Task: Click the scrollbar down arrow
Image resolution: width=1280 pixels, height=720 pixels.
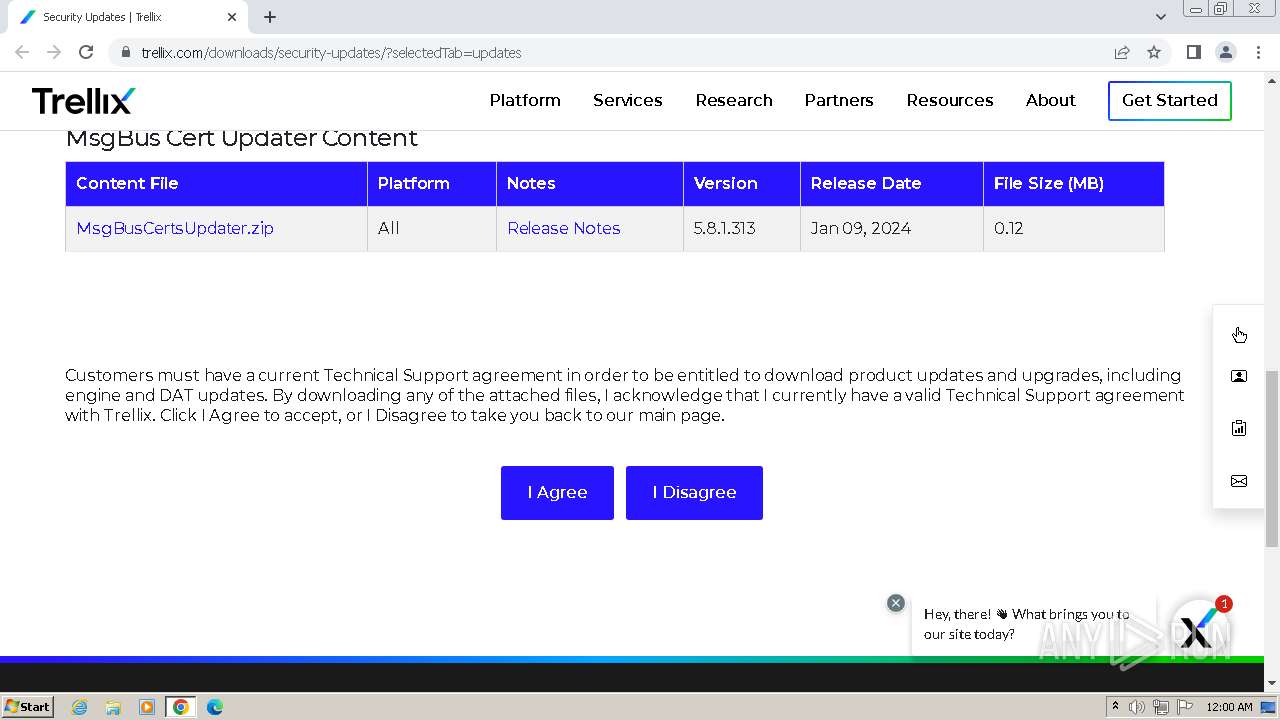Action: [1272, 683]
